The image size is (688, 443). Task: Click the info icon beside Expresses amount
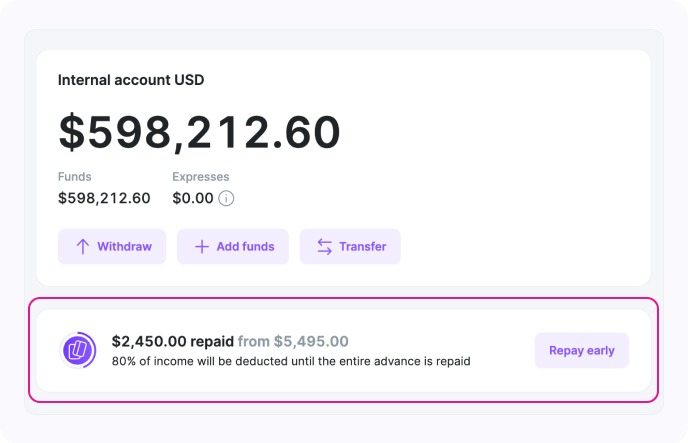[x=227, y=198]
